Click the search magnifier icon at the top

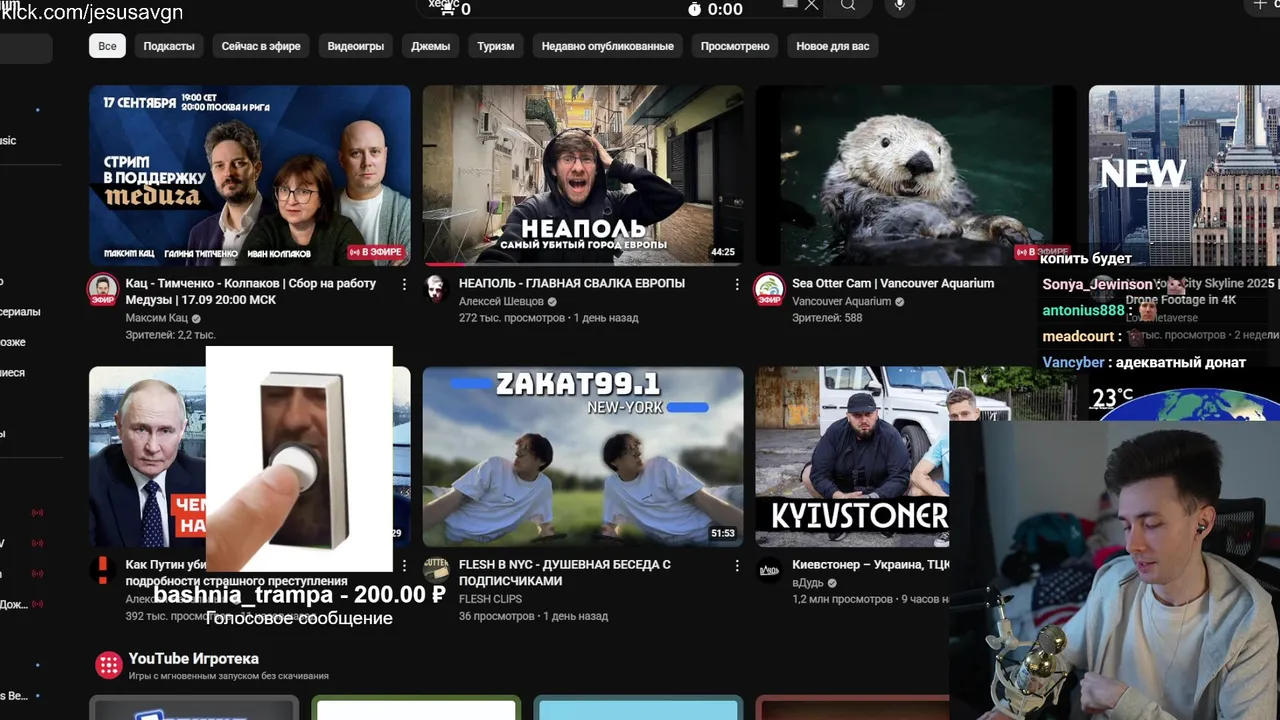[x=848, y=6]
